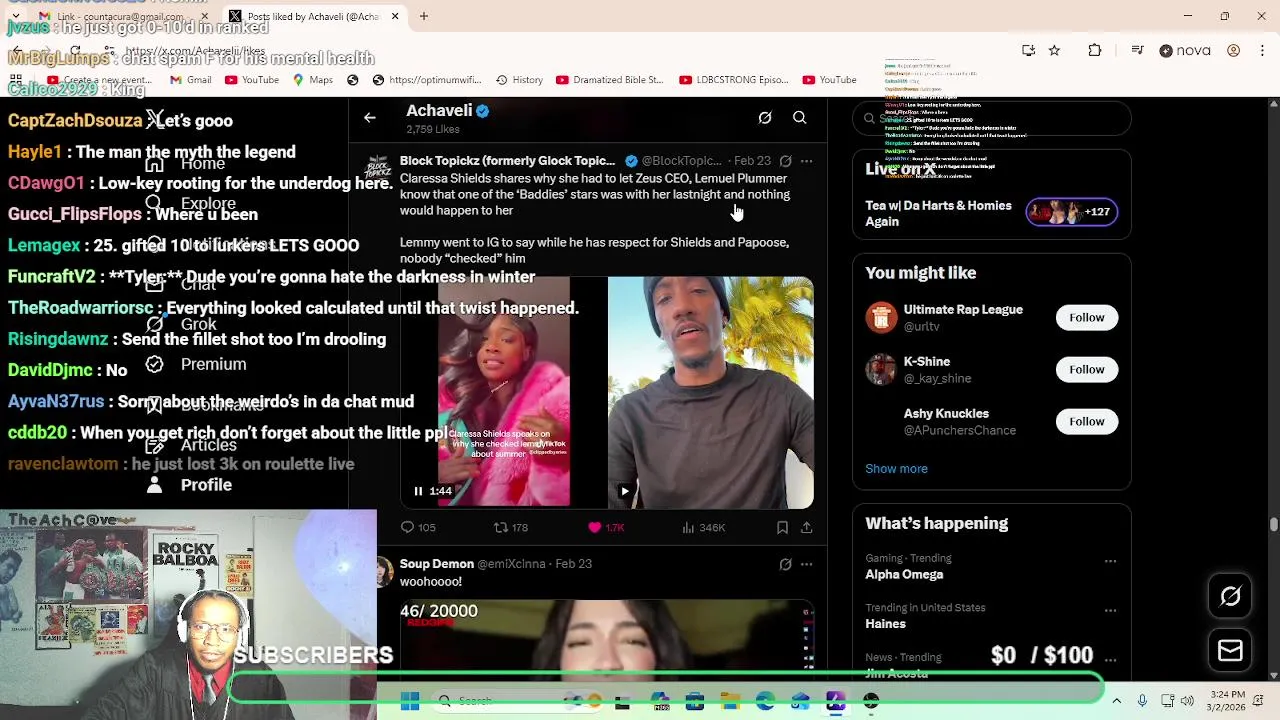Share the Block Topickz post
The height and width of the screenshot is (720, 1280).
(807, 527)
